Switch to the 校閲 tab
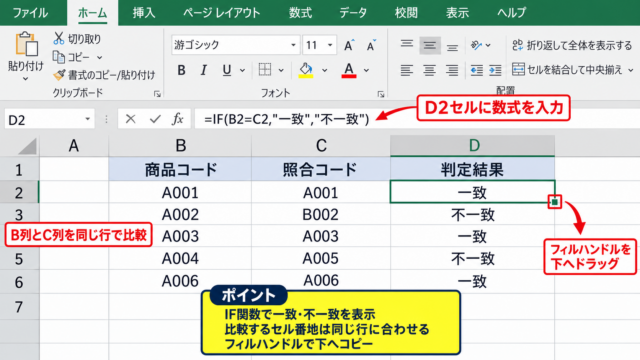This screenshot has height=360, width=640. (406, 13)
